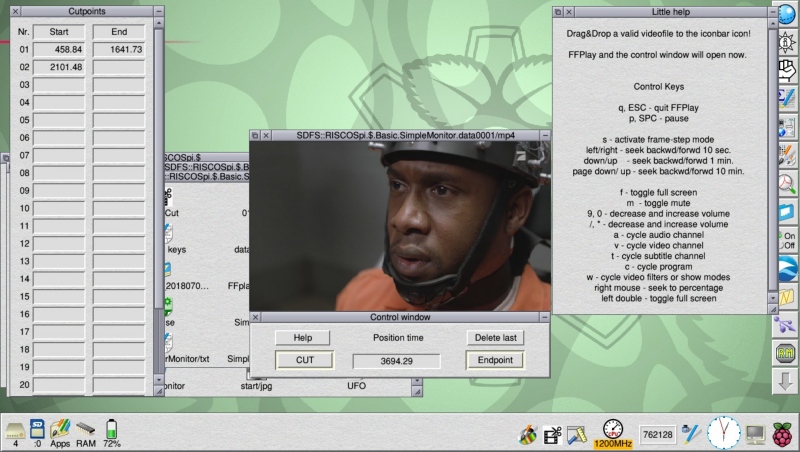Click the RAM disc icon

click(85, 430)
